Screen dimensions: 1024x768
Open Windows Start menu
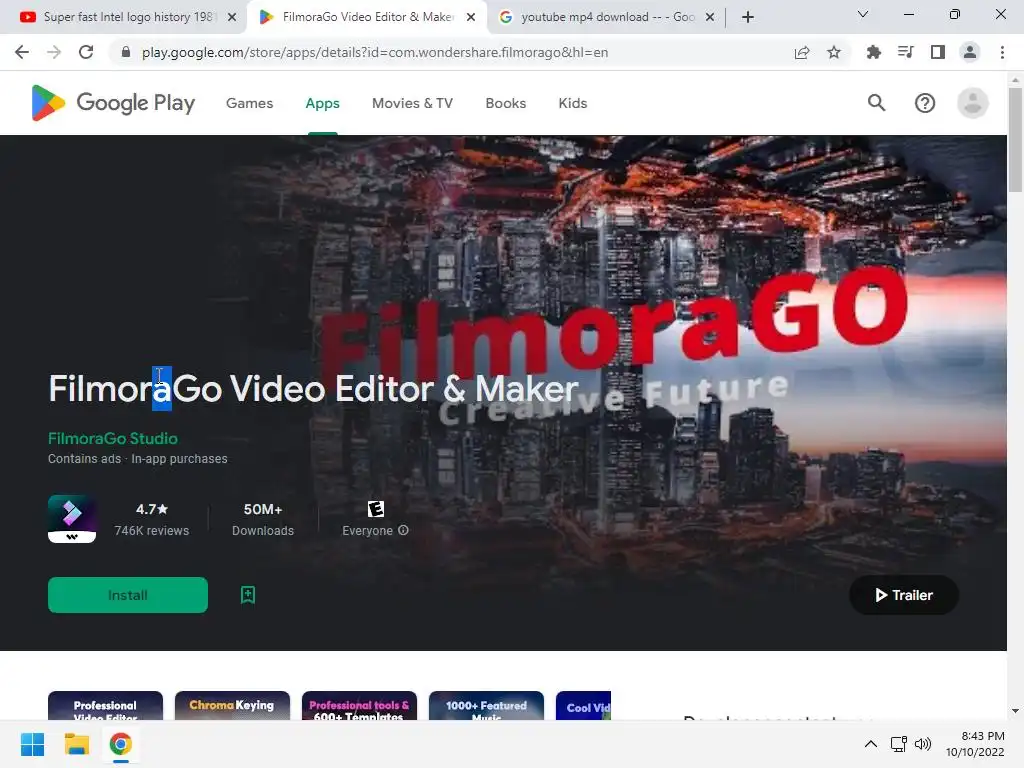(x=32, y=744)
